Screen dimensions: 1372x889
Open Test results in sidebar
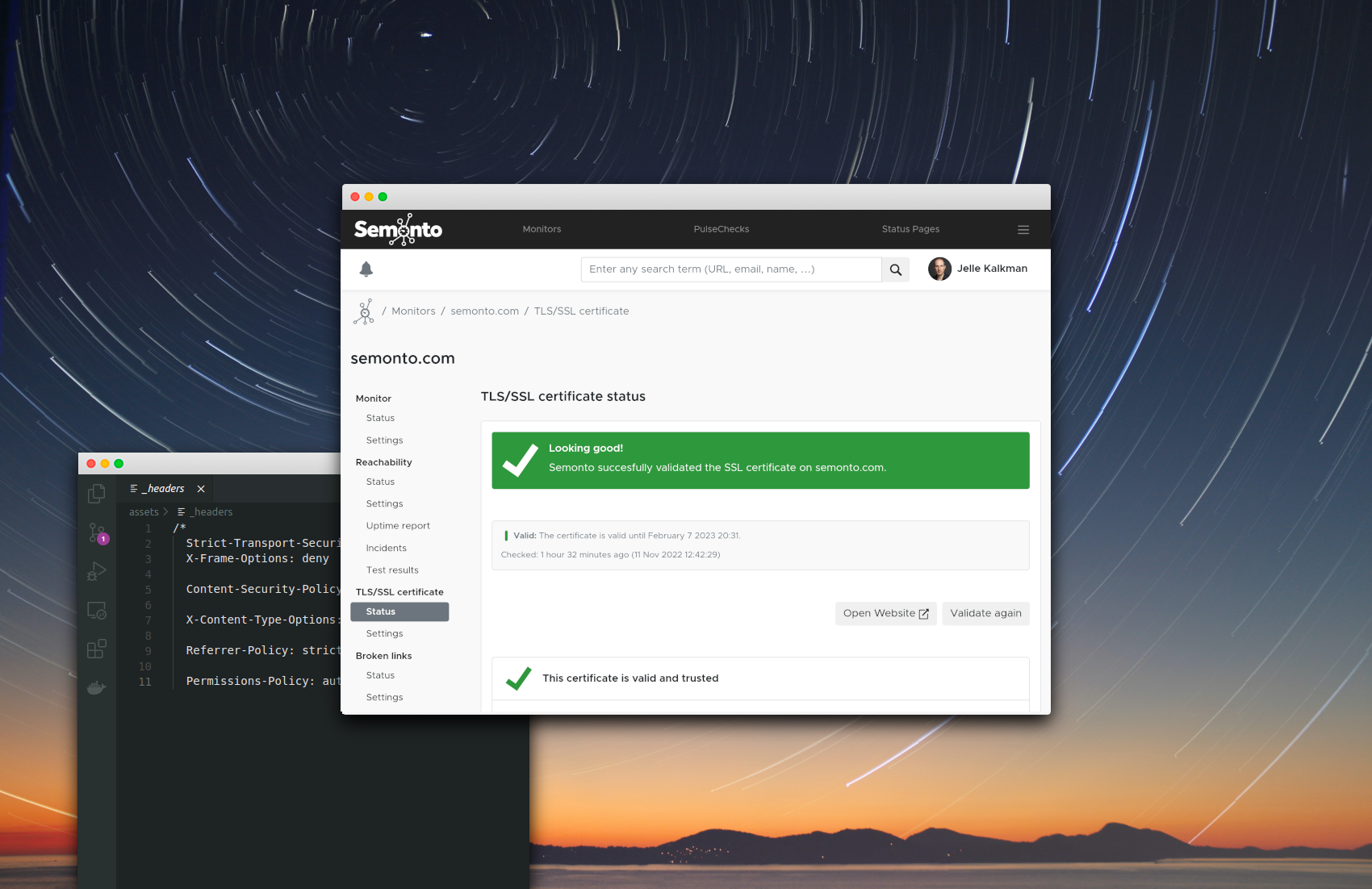point(392,570)
